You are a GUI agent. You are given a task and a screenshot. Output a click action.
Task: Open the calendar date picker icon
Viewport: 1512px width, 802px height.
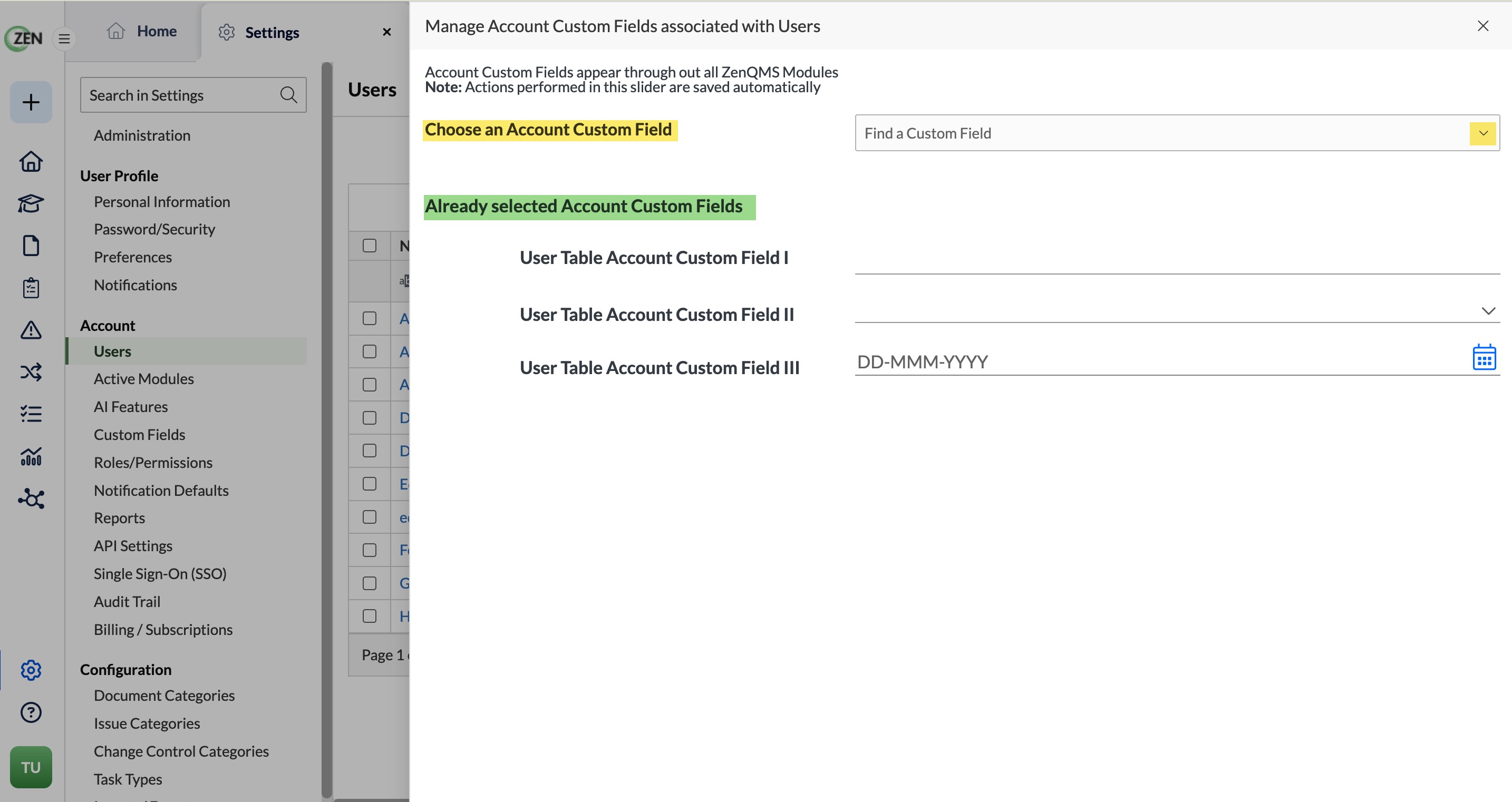coord(1484,357)
